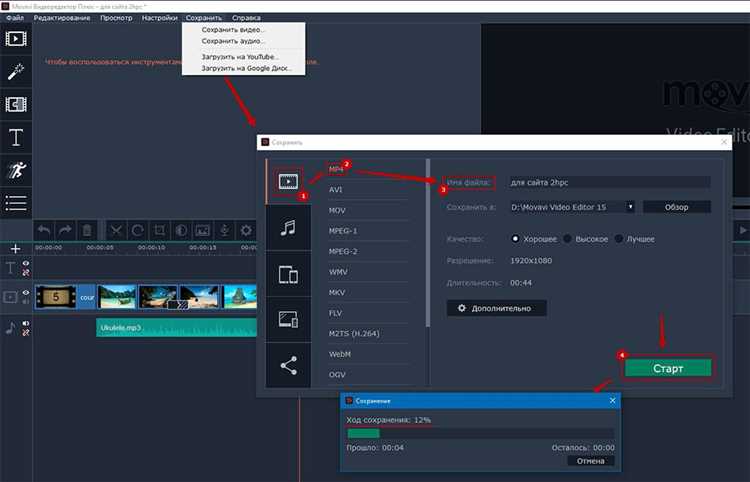This screenshot has width=750, height=482.
Task: Open the Дополнительно advanced settings button
Action: pyautogui.click(x=496, y=308)
